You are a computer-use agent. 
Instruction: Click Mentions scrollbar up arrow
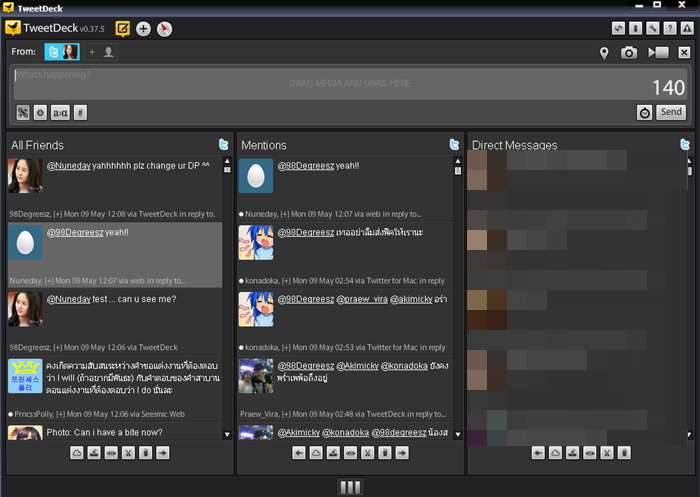(458, 161)
